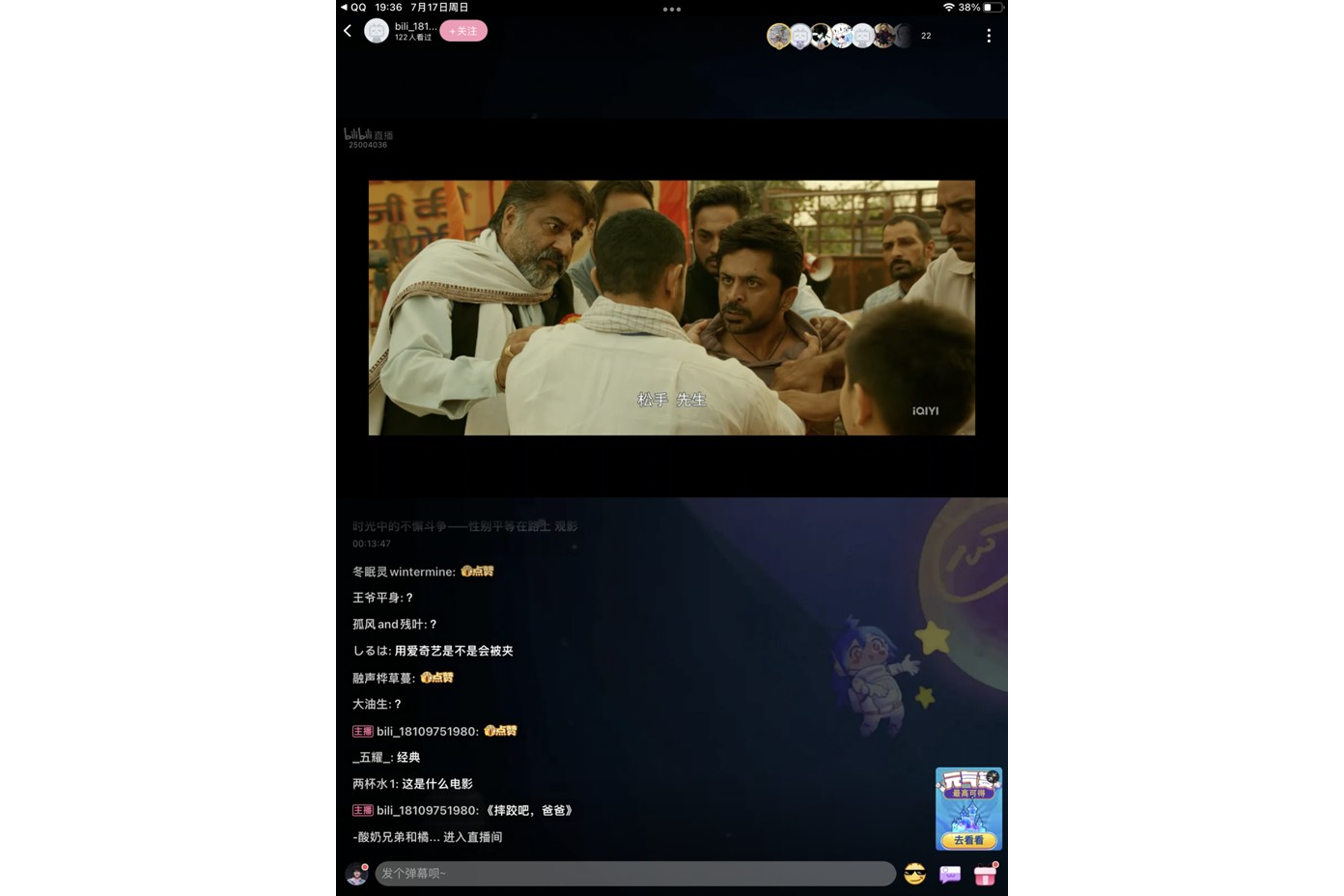Select the chat message from 王爷平身
Image resolution: width=1344 pixels, height=896 pixels.
(382, 598)
